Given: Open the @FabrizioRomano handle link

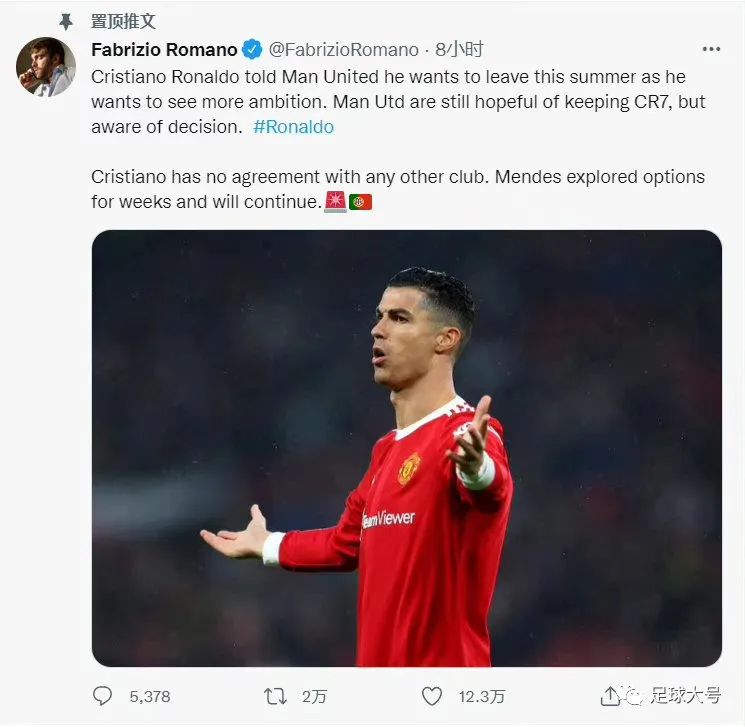Looking at the screenshot, I should (x=343, y=49).
